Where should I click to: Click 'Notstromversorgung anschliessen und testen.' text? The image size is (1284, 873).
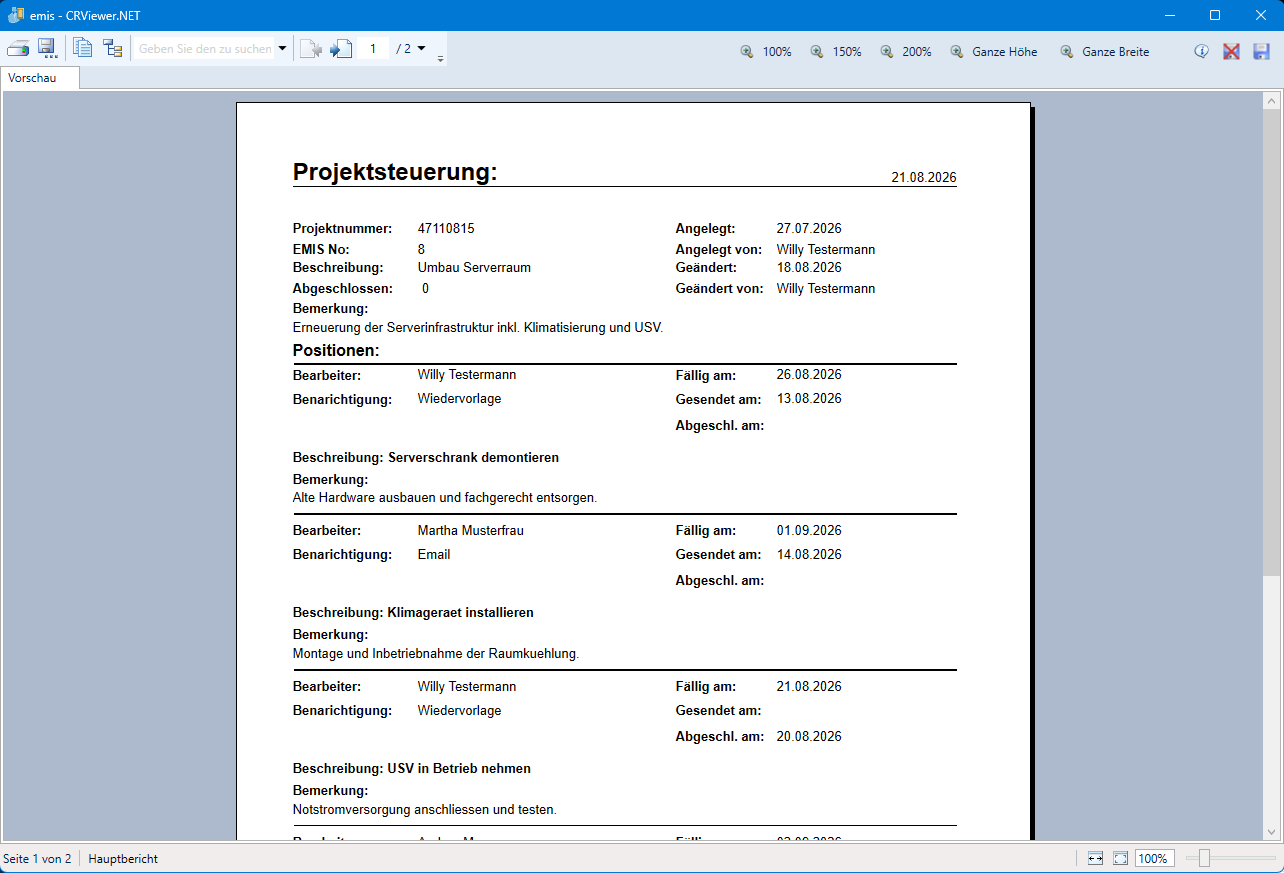tap(425, 809)
